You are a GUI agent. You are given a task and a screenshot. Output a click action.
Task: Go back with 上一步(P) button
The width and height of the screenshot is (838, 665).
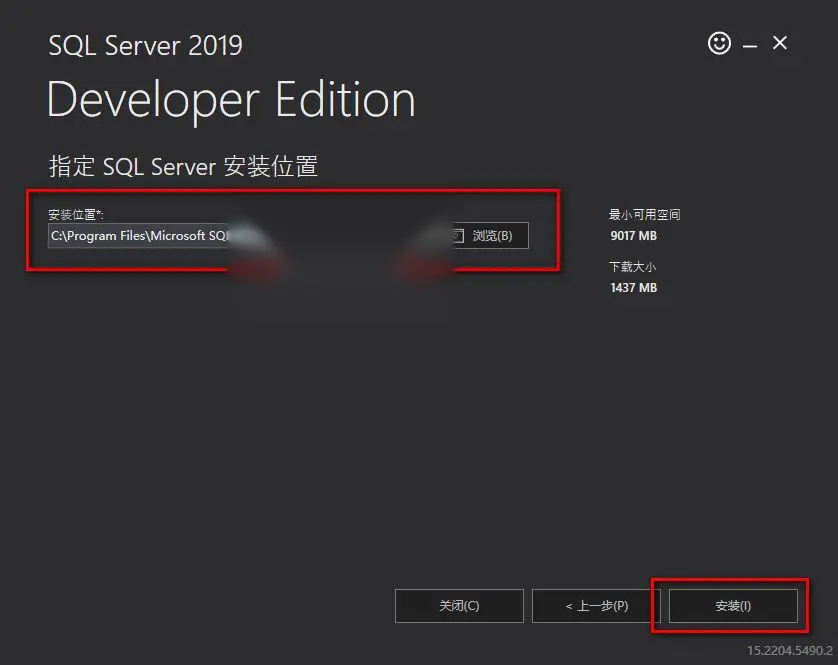596,606
